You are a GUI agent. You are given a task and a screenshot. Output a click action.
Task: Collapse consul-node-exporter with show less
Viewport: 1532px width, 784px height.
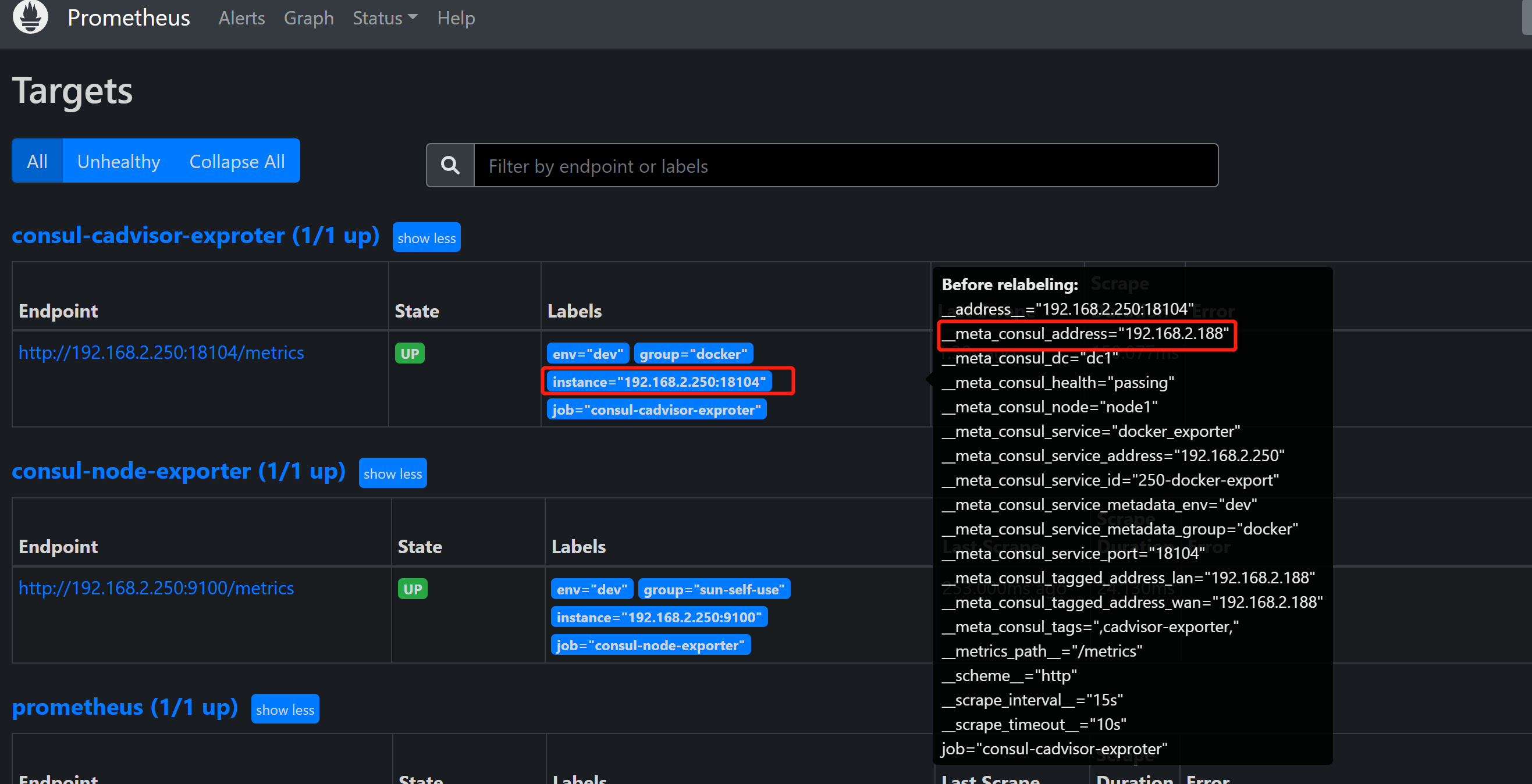tap(392, 473)
